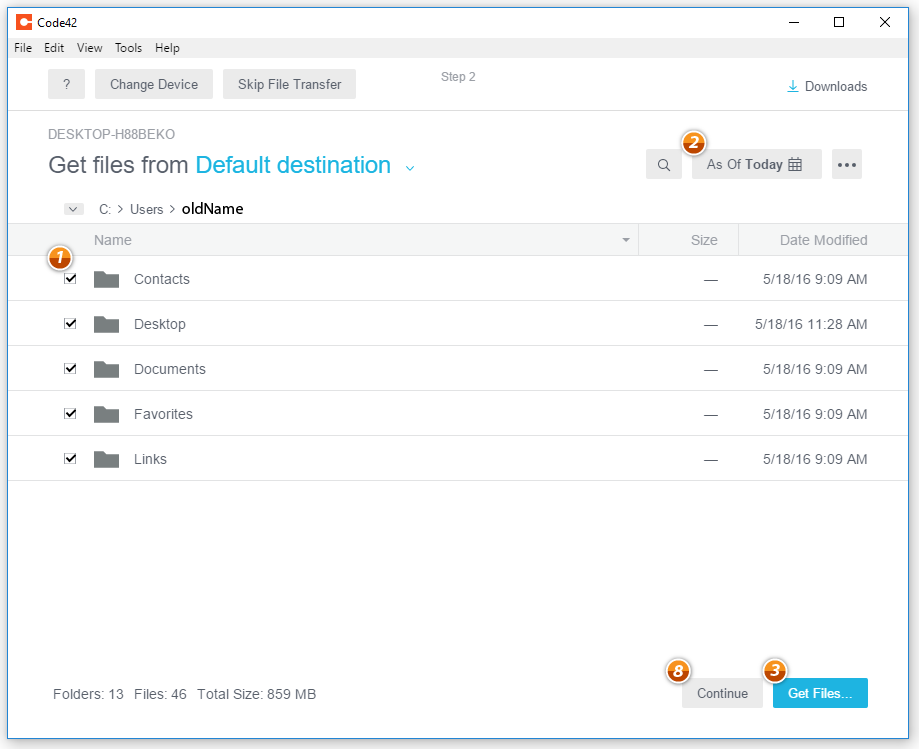
Task: Deselect the Desktop folder checkbox
Action: pos(70,323)
